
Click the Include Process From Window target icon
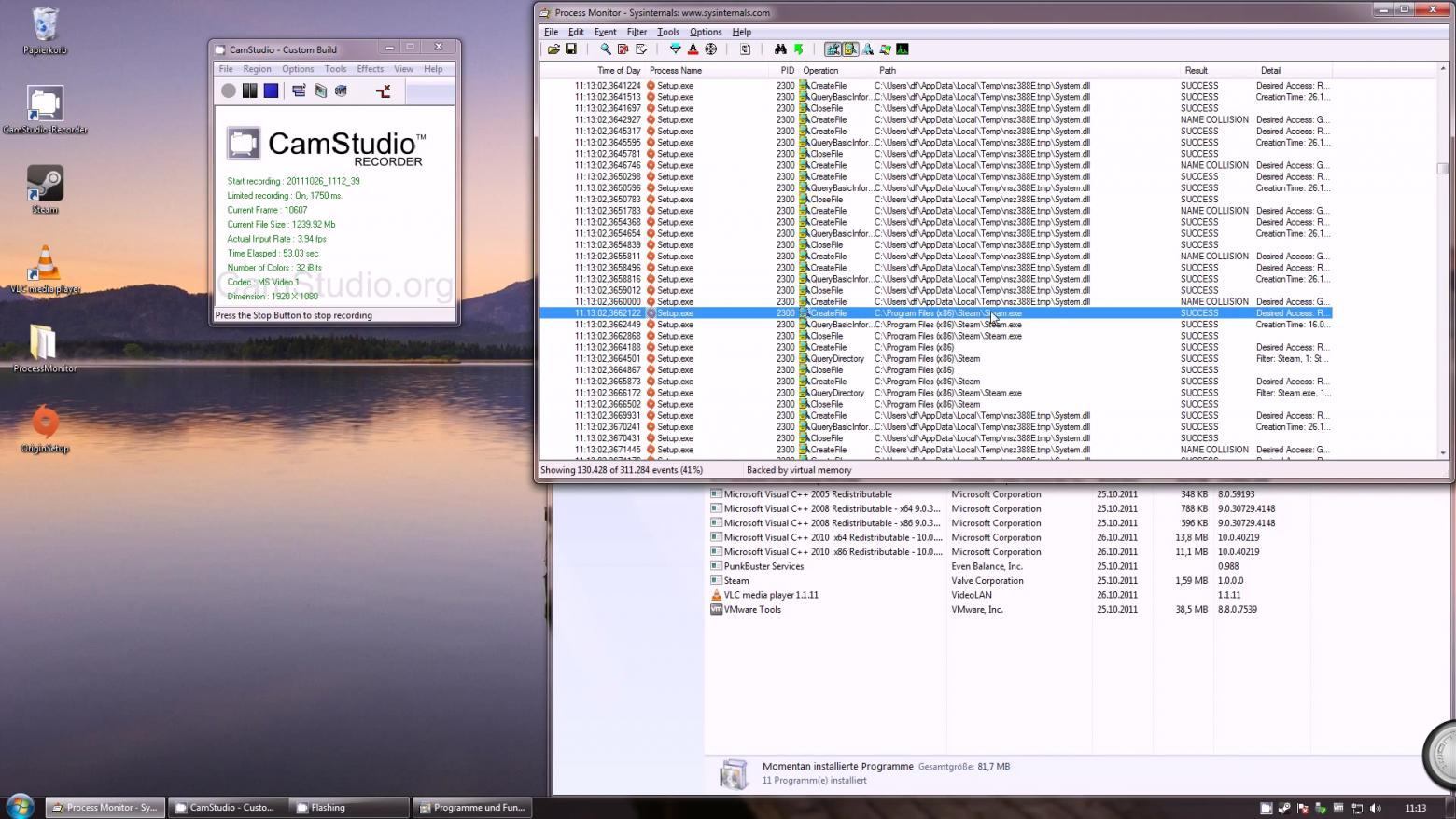(x=710, y=49)
